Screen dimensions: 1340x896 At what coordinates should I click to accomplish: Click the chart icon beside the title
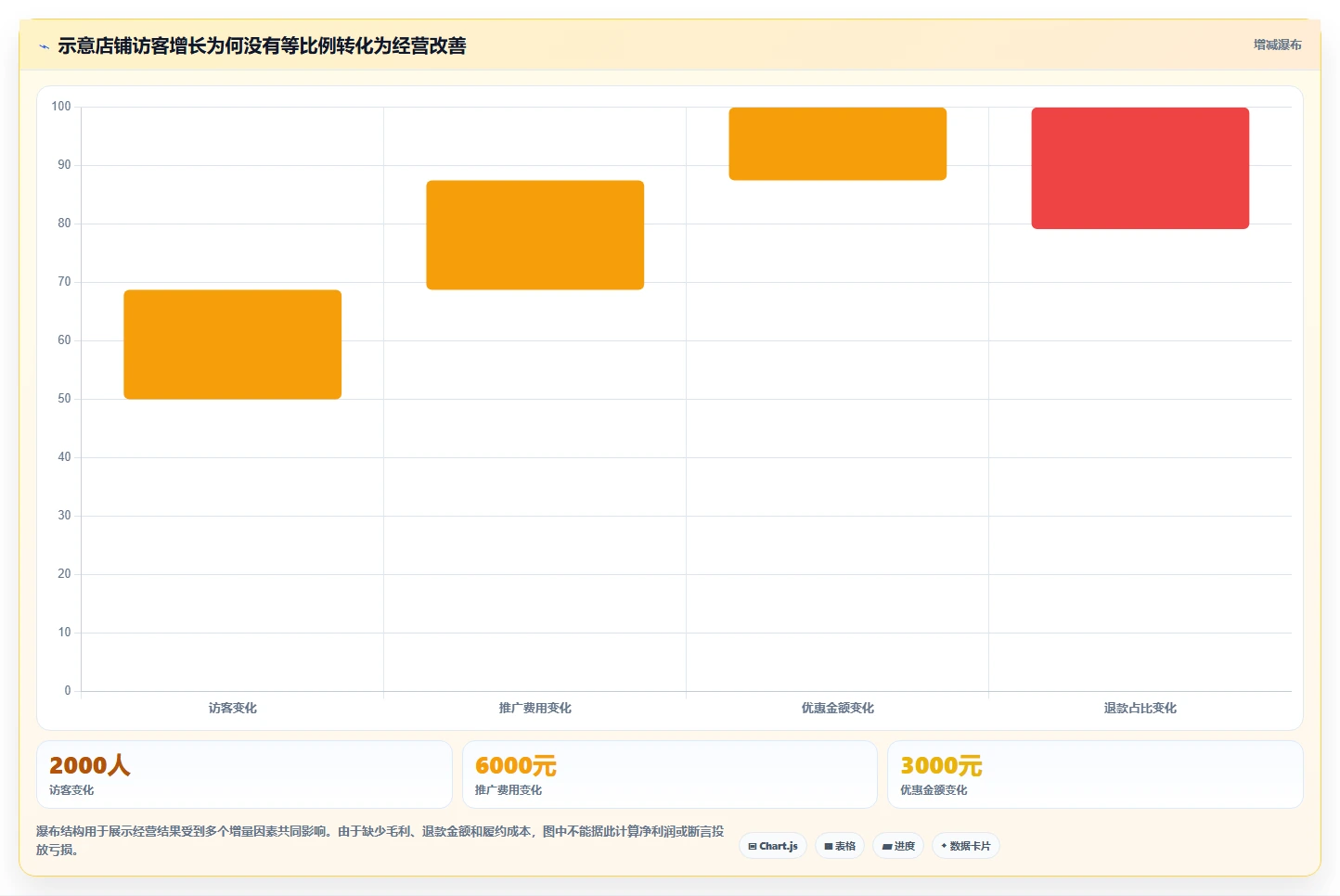pyautogui.click(x=44, y=46)
